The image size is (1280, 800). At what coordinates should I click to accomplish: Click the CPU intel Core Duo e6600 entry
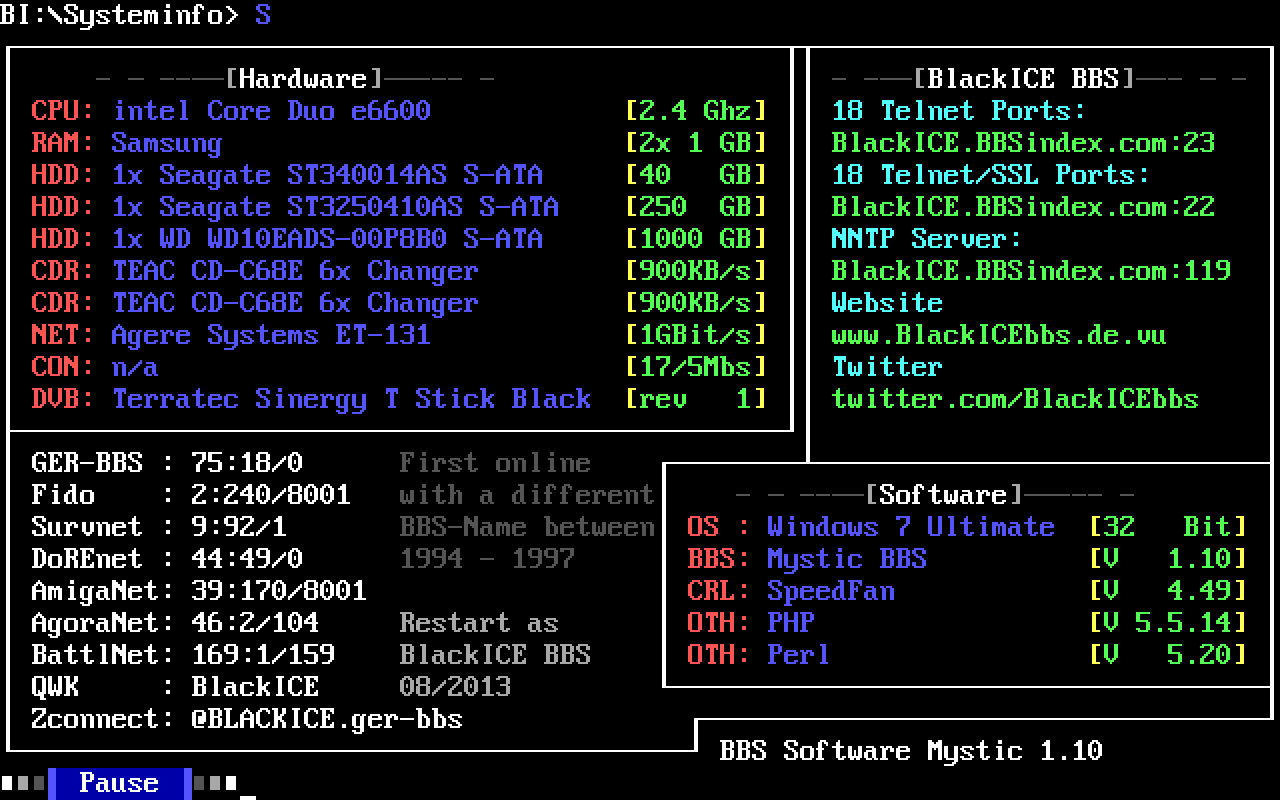pos(271,111)
